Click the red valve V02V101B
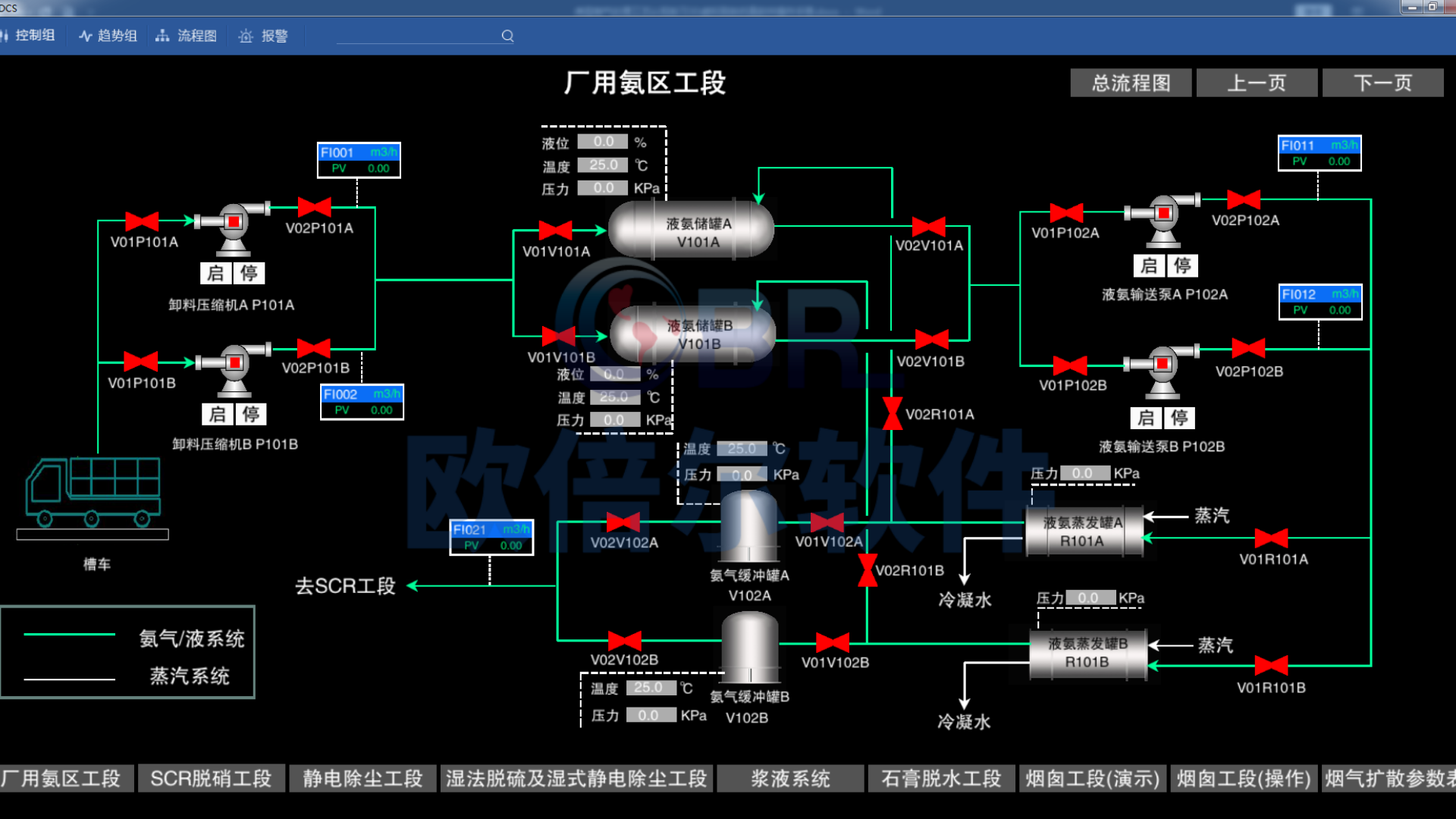The height and width of the screenshot is (819, 1456). pos(931,340)
